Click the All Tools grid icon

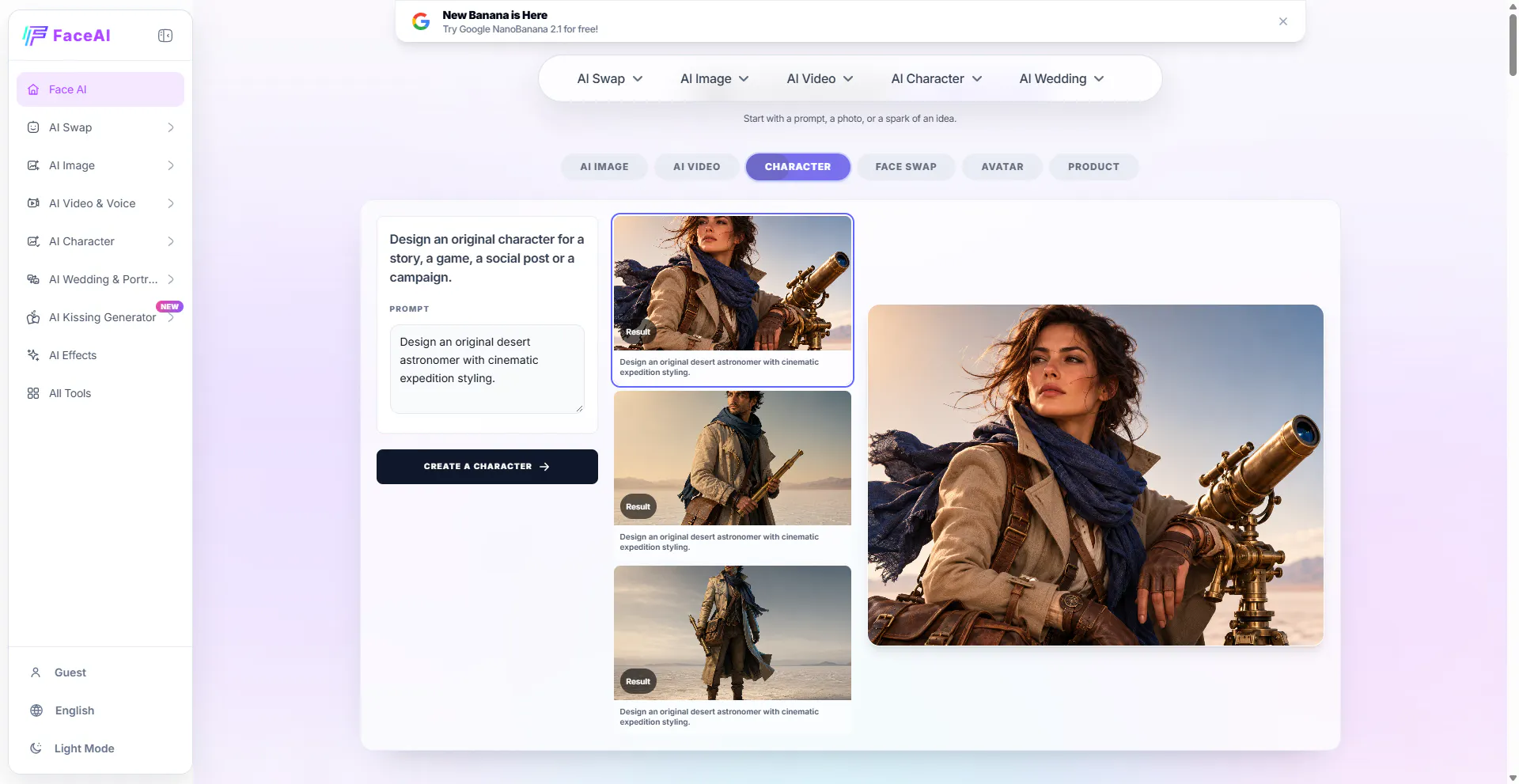click(33, 393)
